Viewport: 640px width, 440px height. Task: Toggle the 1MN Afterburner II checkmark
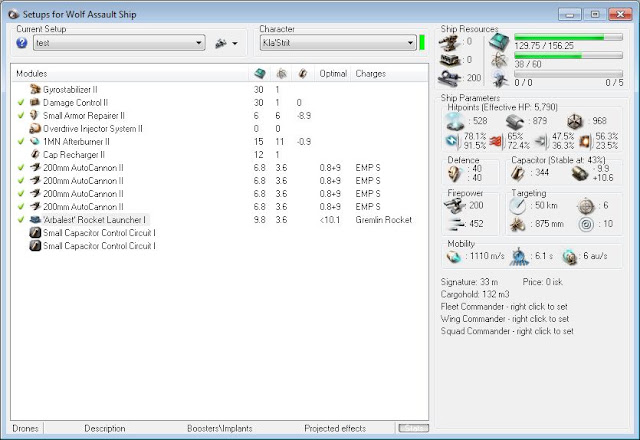point(21,142)
